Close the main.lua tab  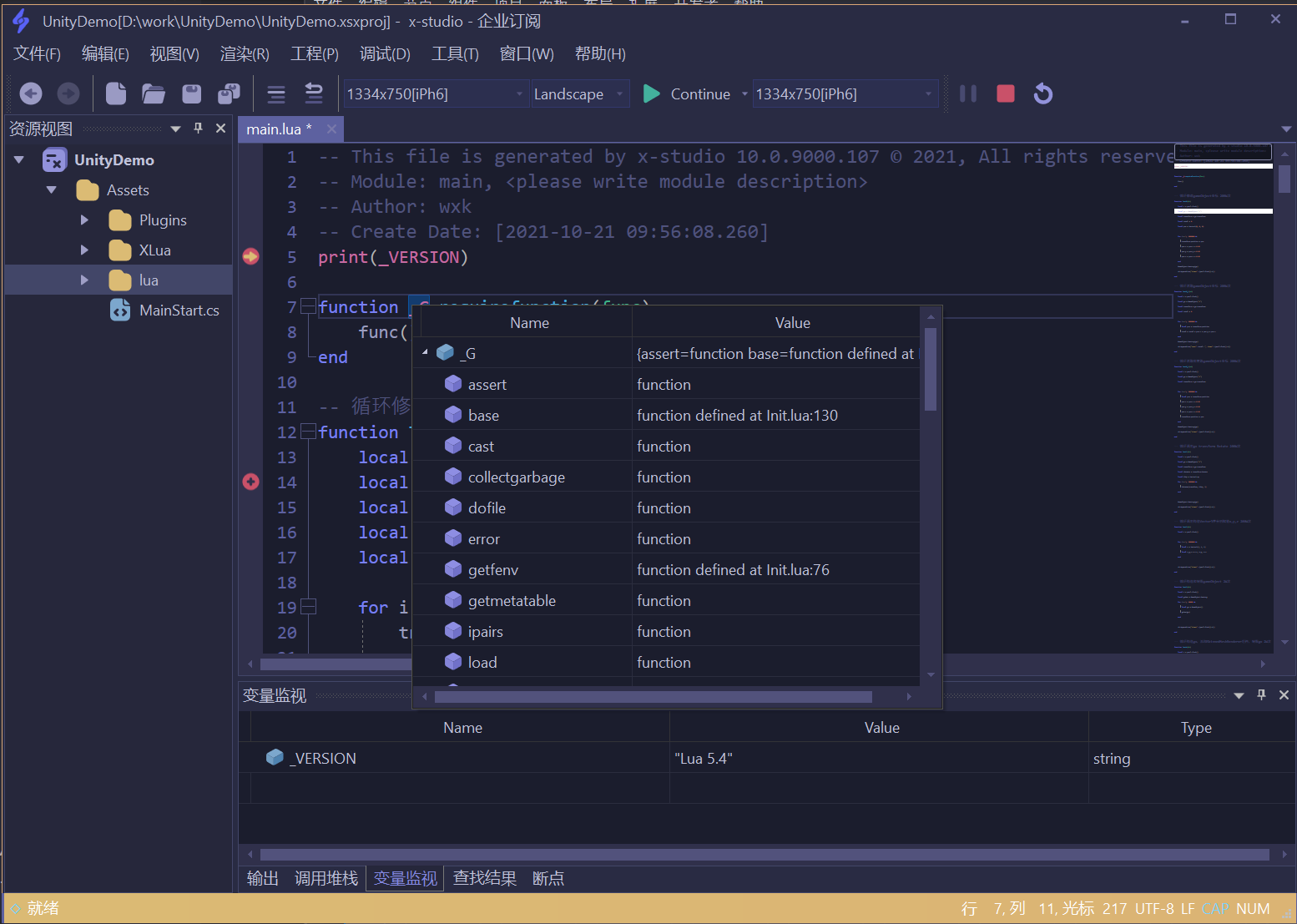point(331,129)
